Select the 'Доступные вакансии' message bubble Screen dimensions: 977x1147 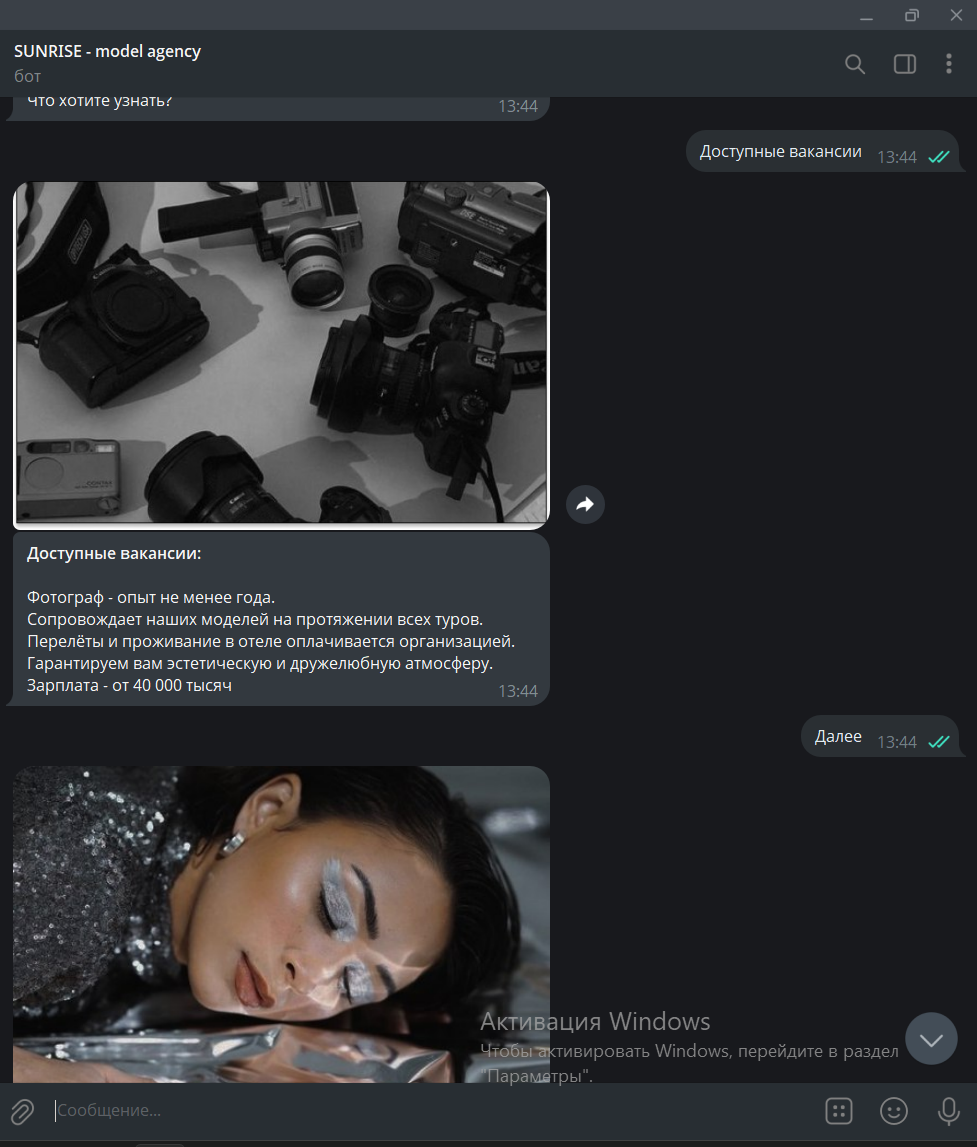pyautogui.click(x=780, y=151)
